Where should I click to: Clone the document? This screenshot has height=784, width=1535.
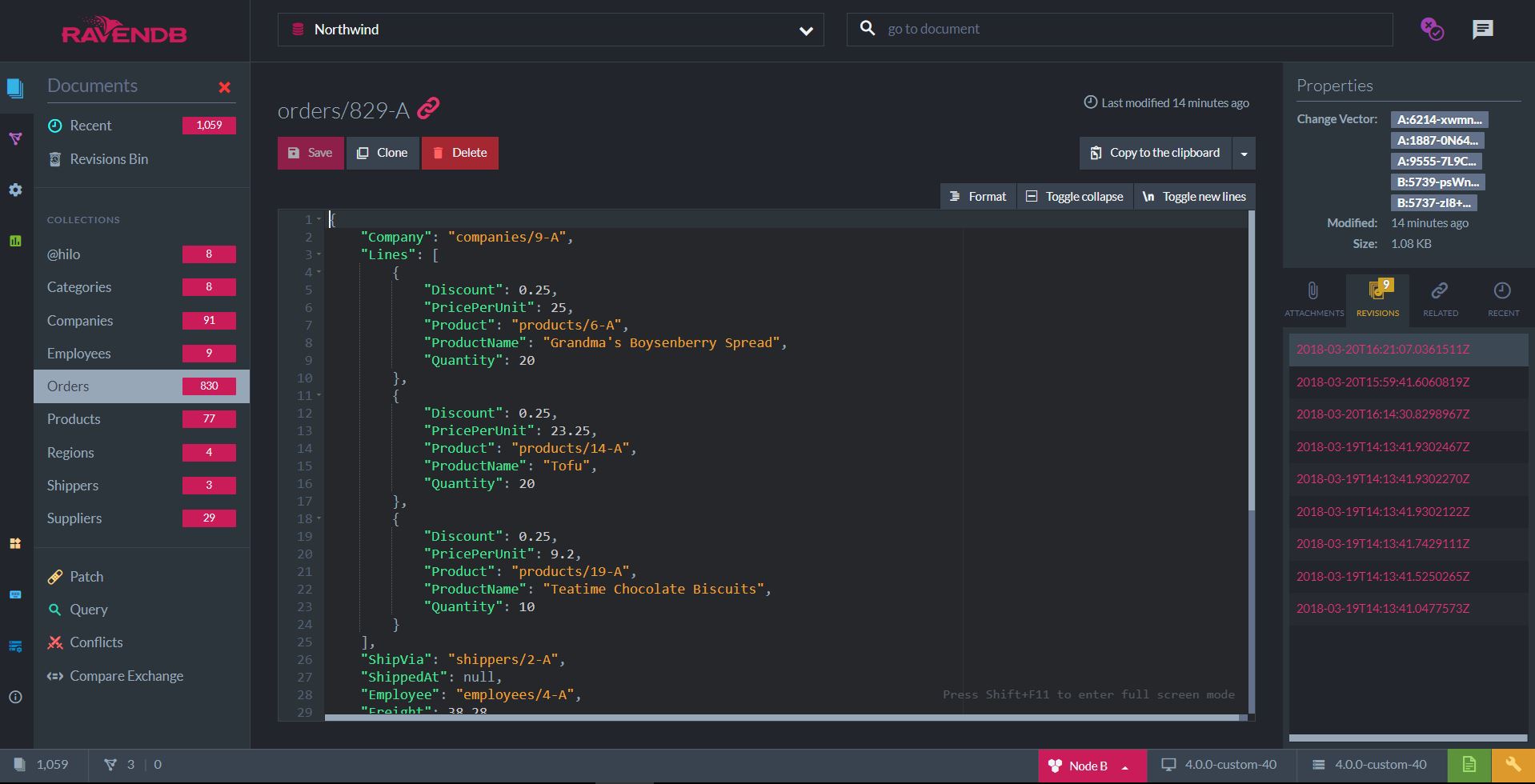[x=383, y=153]
